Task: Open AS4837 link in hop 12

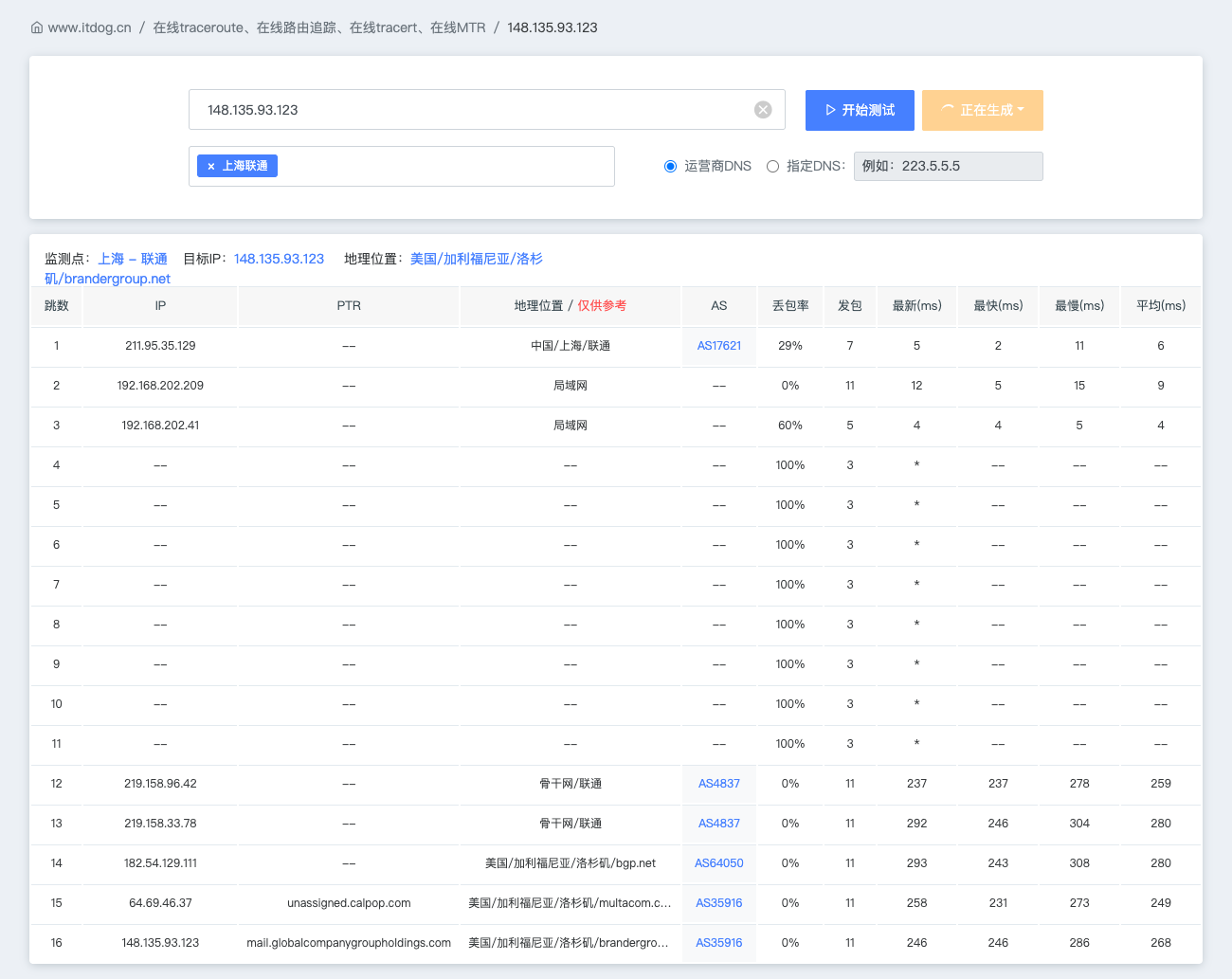Action: [x=719, y=784]
